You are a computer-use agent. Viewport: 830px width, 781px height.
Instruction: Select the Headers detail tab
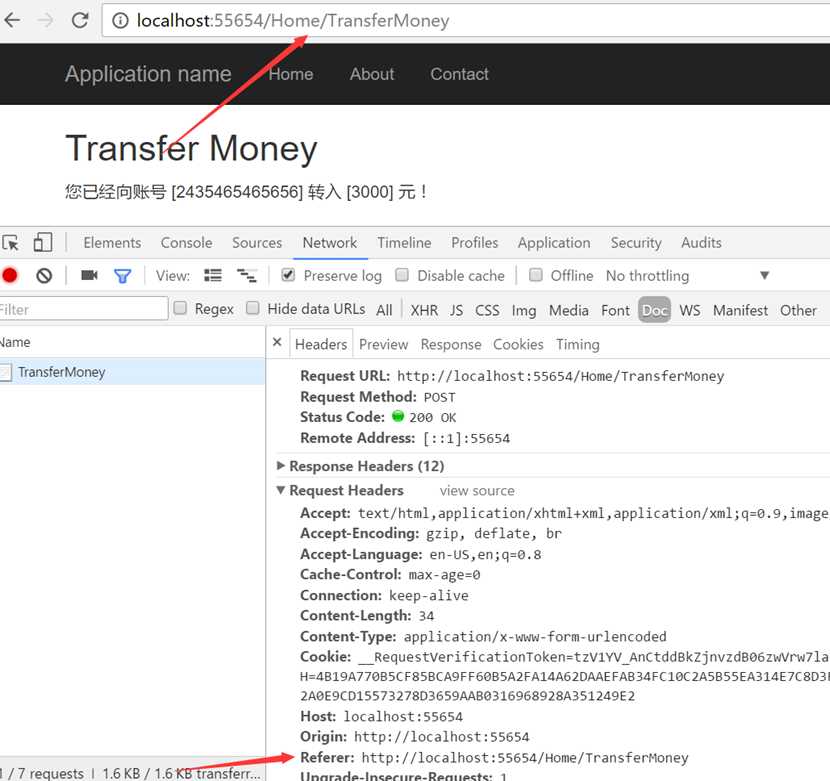321,344
